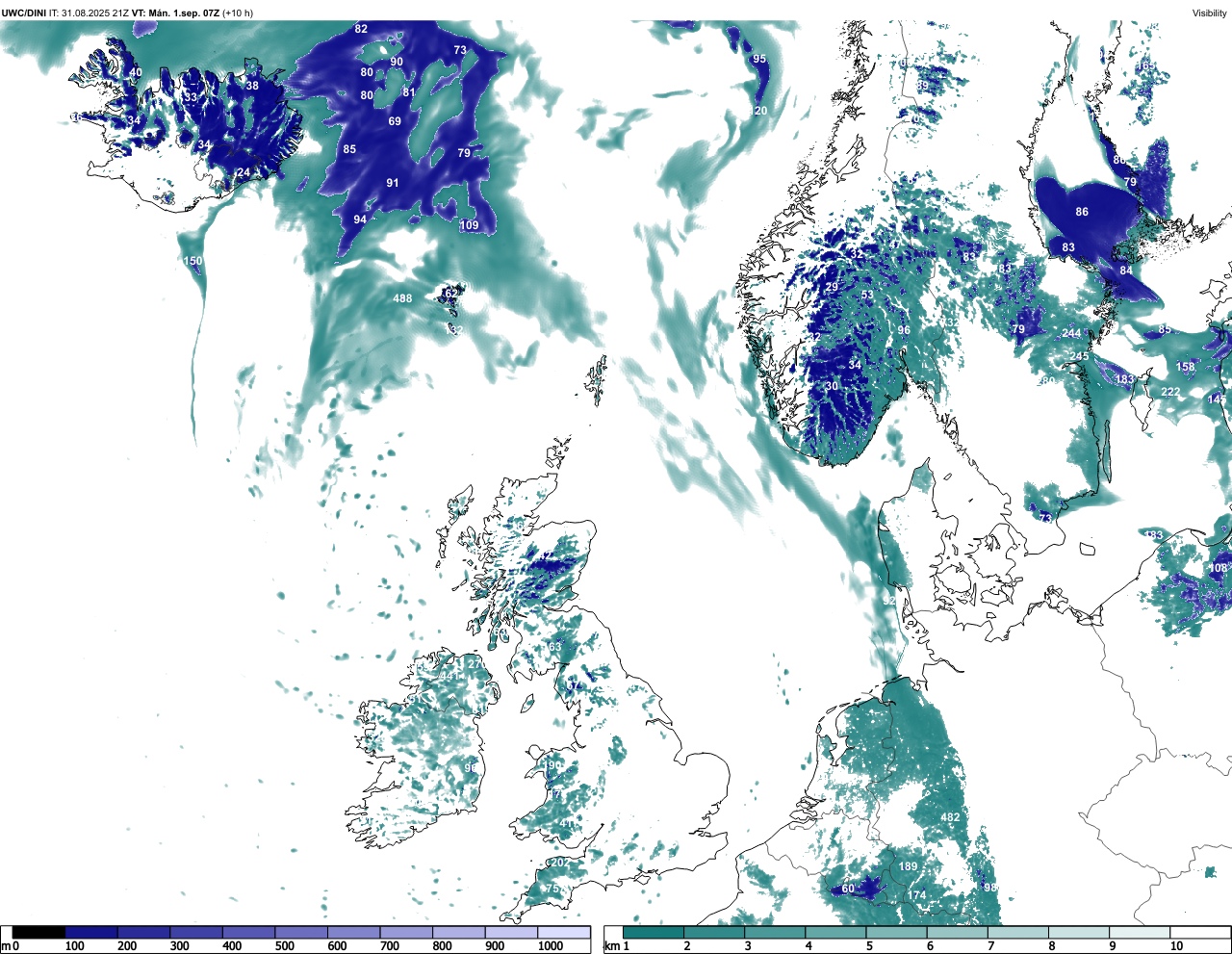
Task: Click the 222 visibility value
Action: pos(1170,392)
